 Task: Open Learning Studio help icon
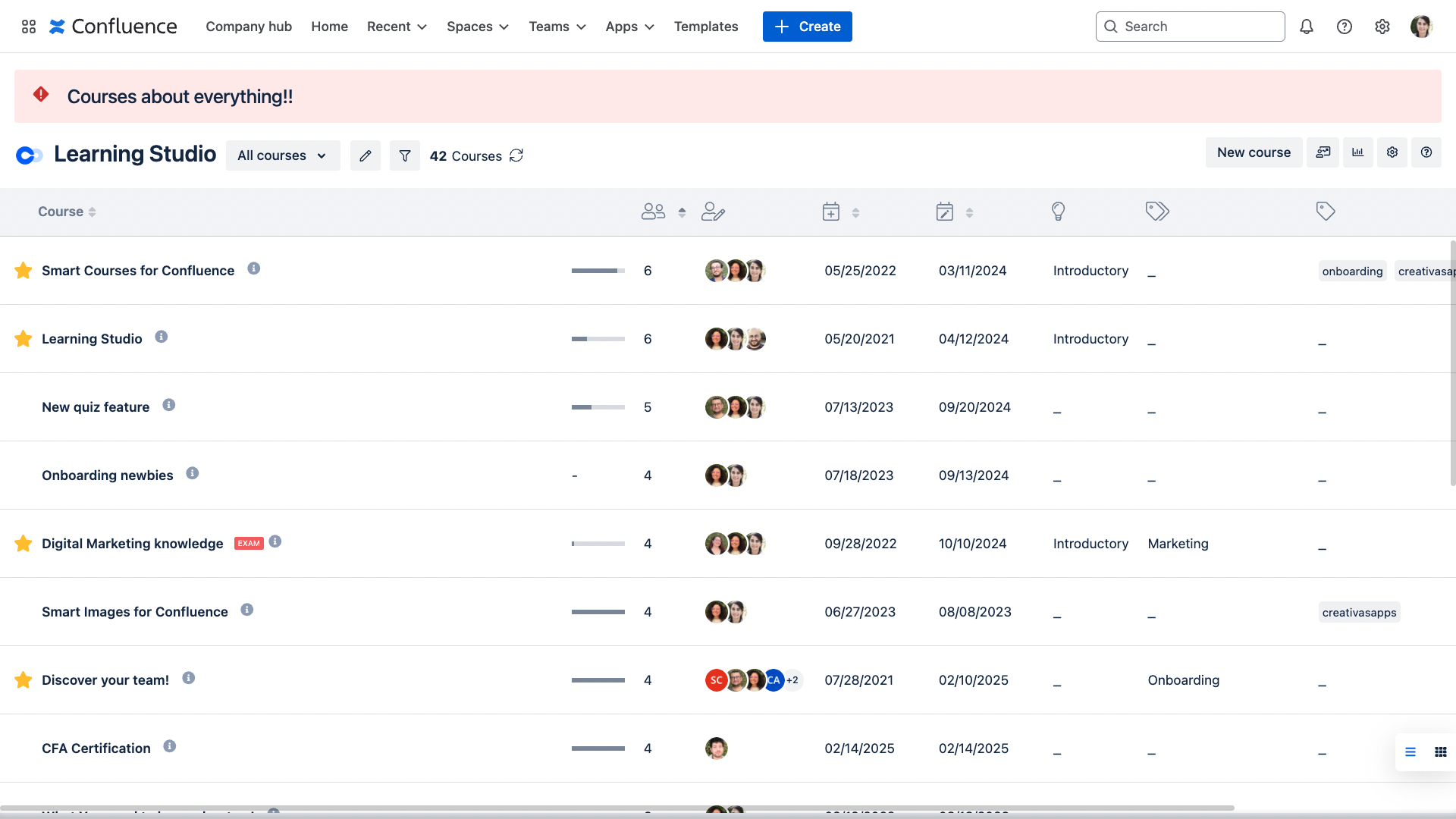coord(1426,152)
